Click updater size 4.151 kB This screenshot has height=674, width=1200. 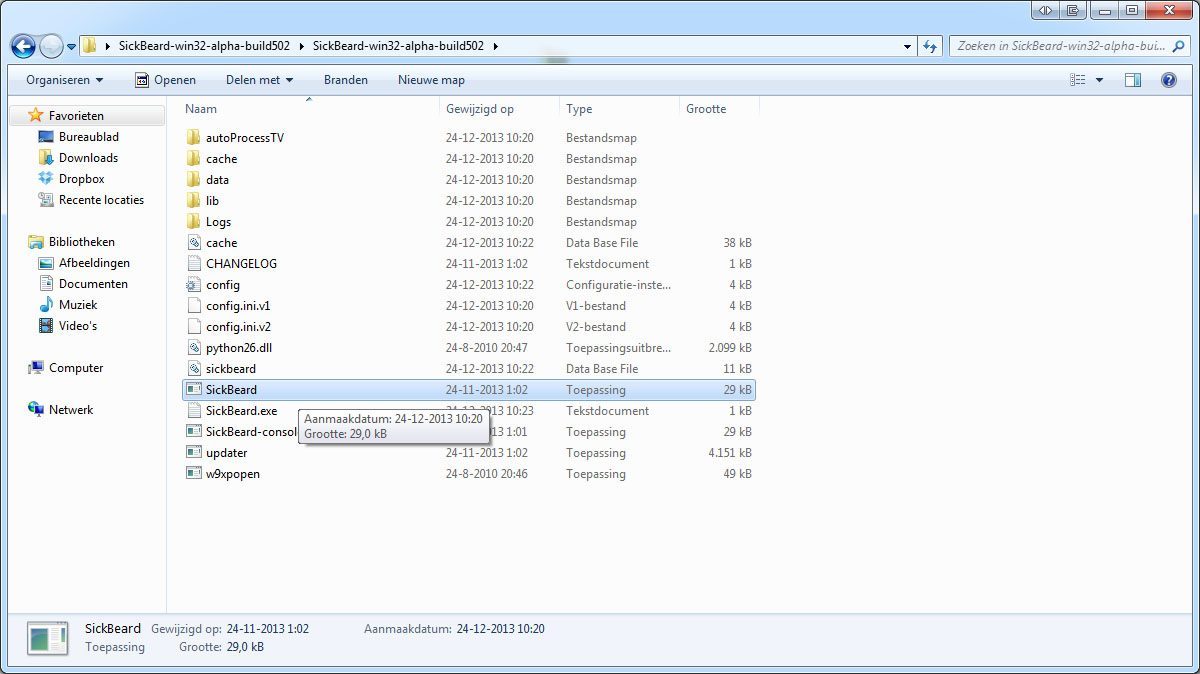(x=730, y=453)
